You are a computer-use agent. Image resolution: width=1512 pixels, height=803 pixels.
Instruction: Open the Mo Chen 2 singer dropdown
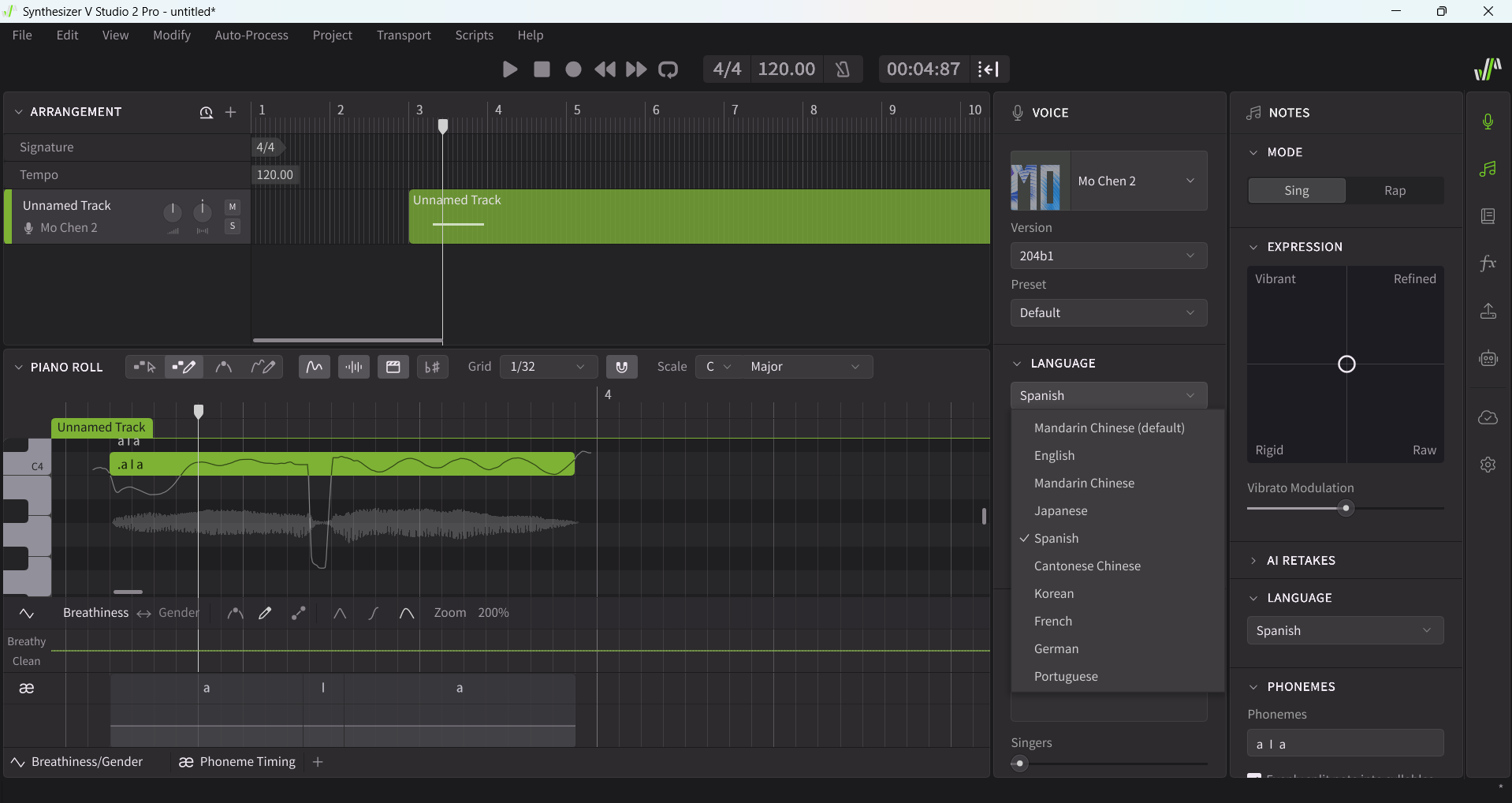coord(1138,181)
